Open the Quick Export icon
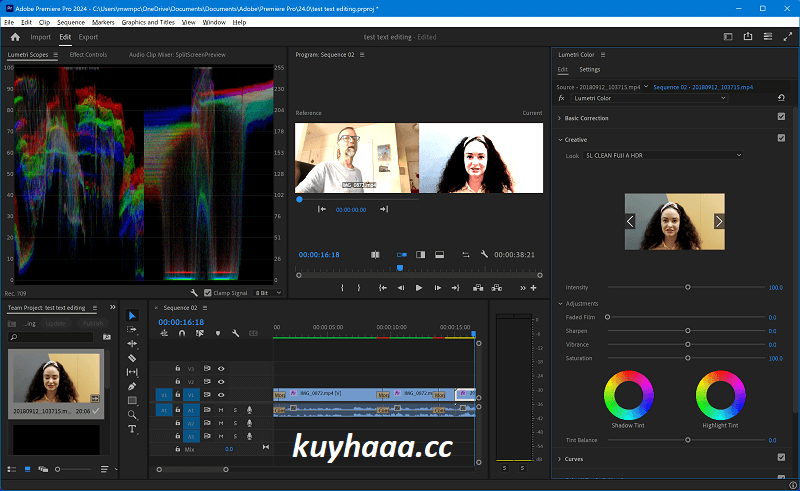The height and width of the screenshot is (491, 800). pos(748,37)
